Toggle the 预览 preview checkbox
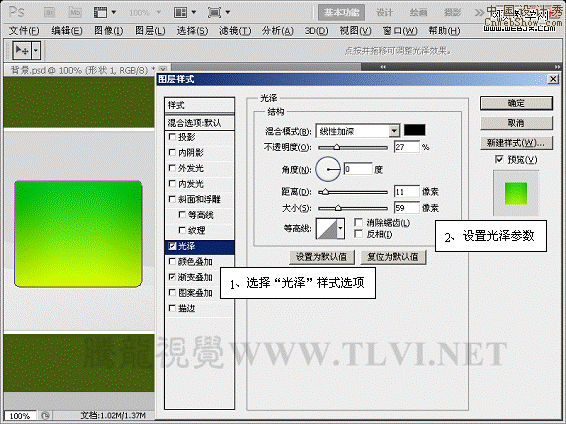This screenshot has width=566, height=424. tap(499, 159)
